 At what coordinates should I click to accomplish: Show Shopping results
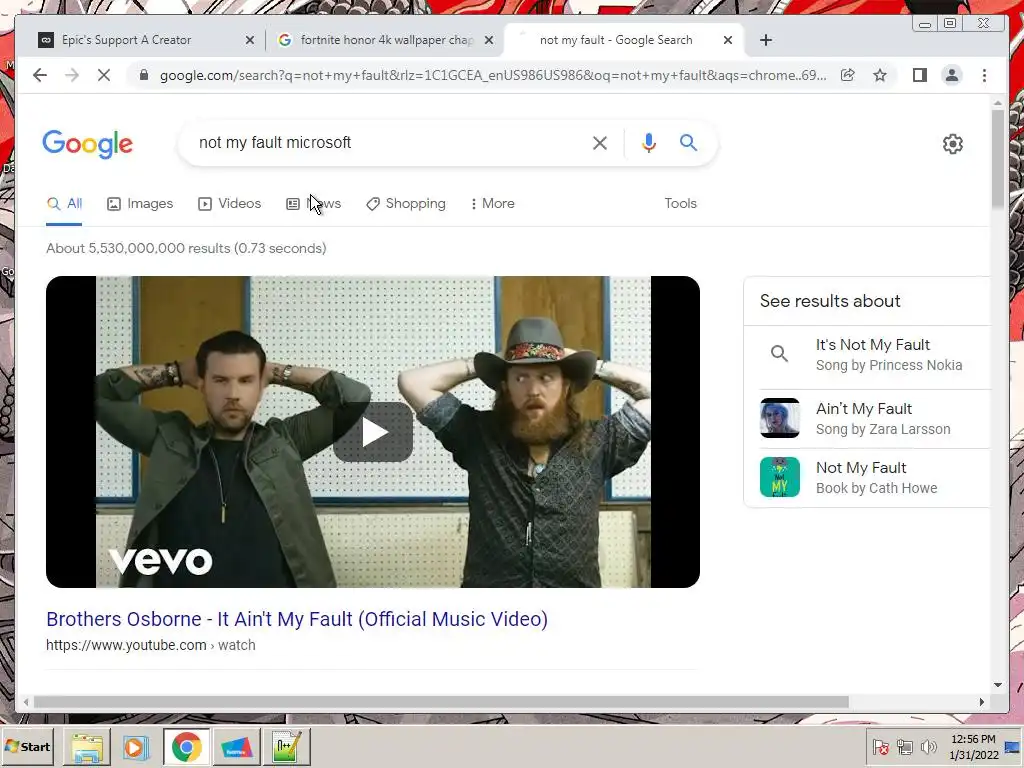click(406, 204)
